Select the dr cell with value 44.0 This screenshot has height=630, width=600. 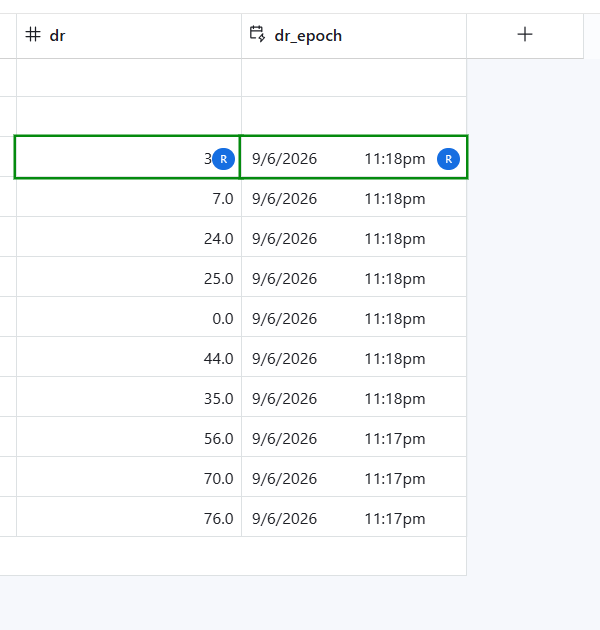pyautogui.click(x=129, y=357)
